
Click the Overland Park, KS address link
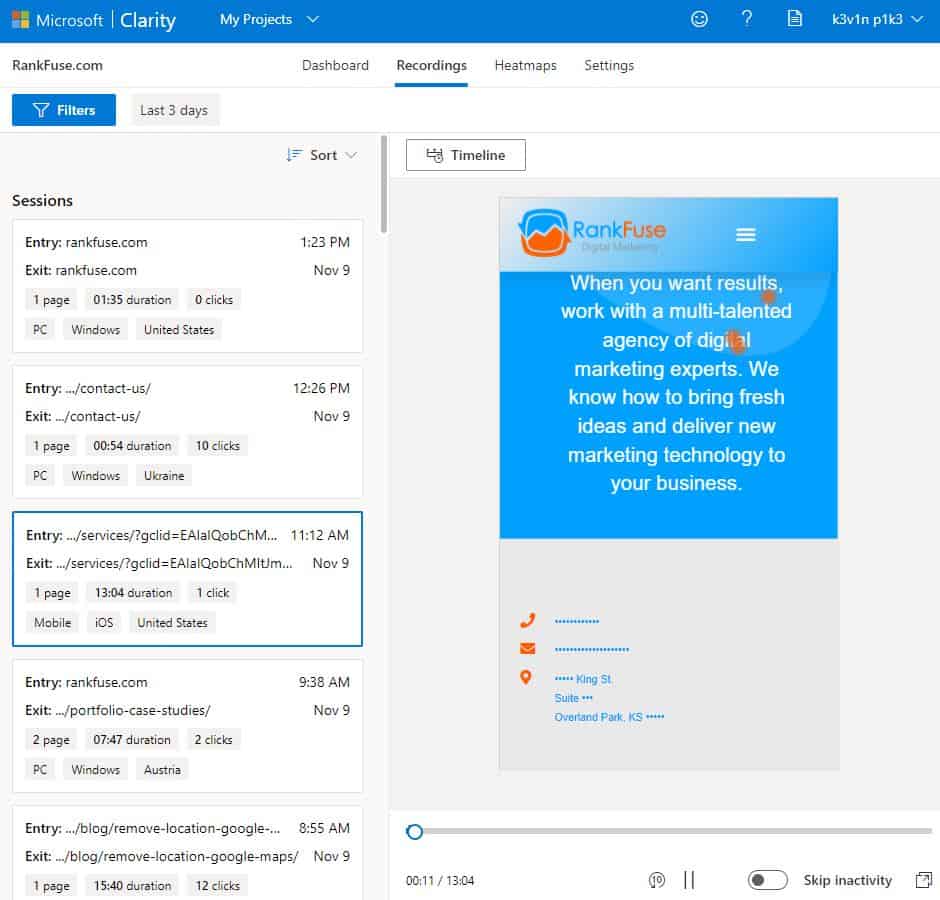click(x=609, y=717)
